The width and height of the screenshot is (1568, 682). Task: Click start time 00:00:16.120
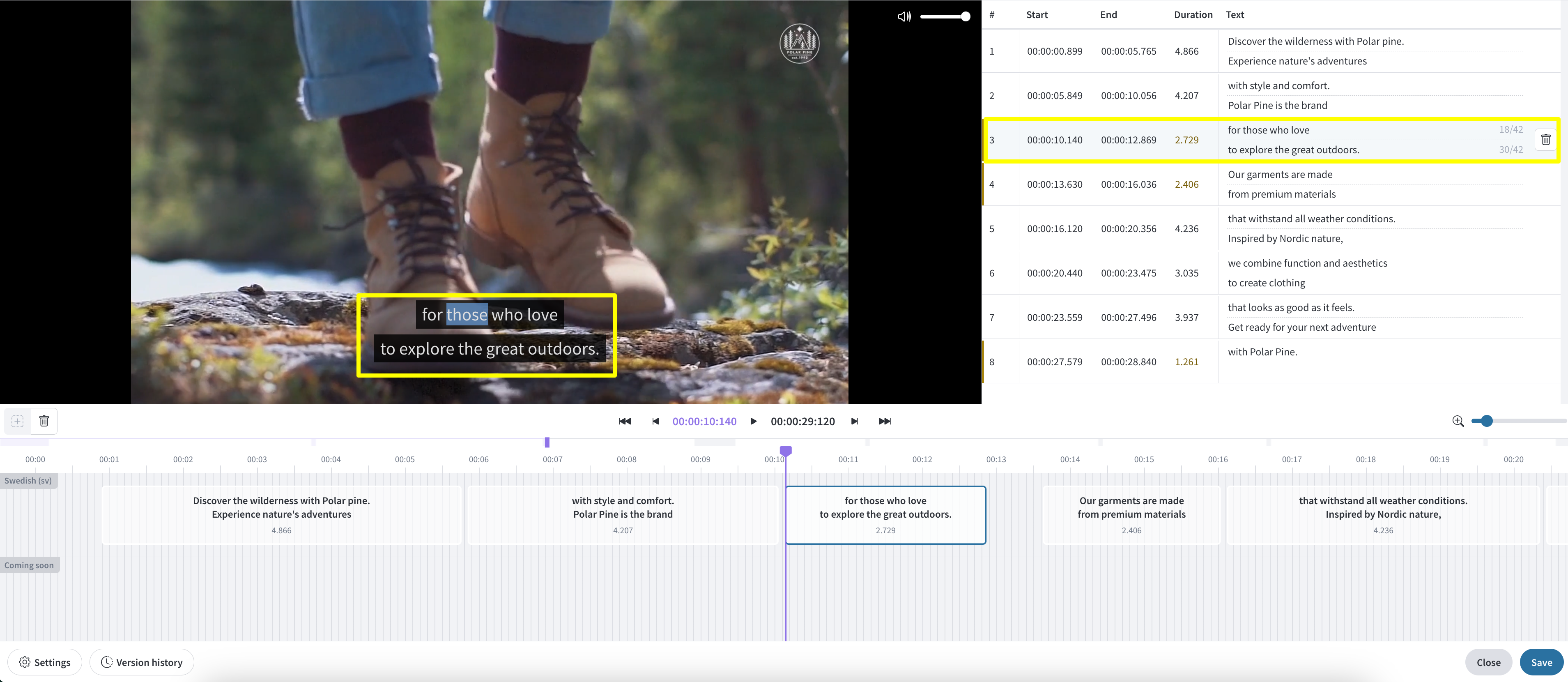tap(1055, 229)
